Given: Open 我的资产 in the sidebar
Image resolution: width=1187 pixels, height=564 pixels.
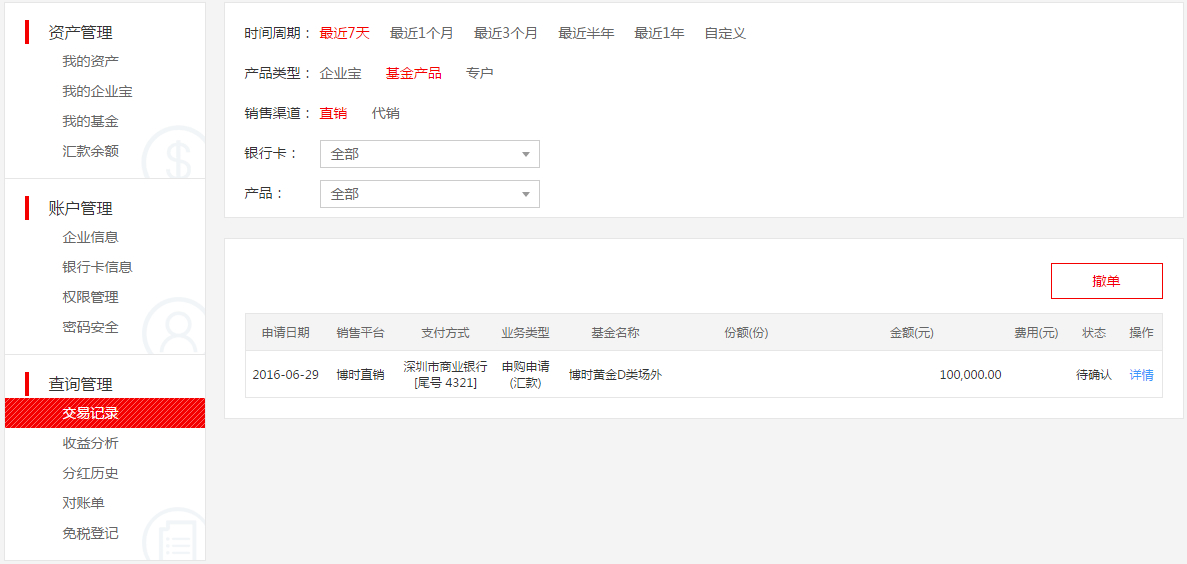Looking at the screenshot, I should (x=90, y=61).
